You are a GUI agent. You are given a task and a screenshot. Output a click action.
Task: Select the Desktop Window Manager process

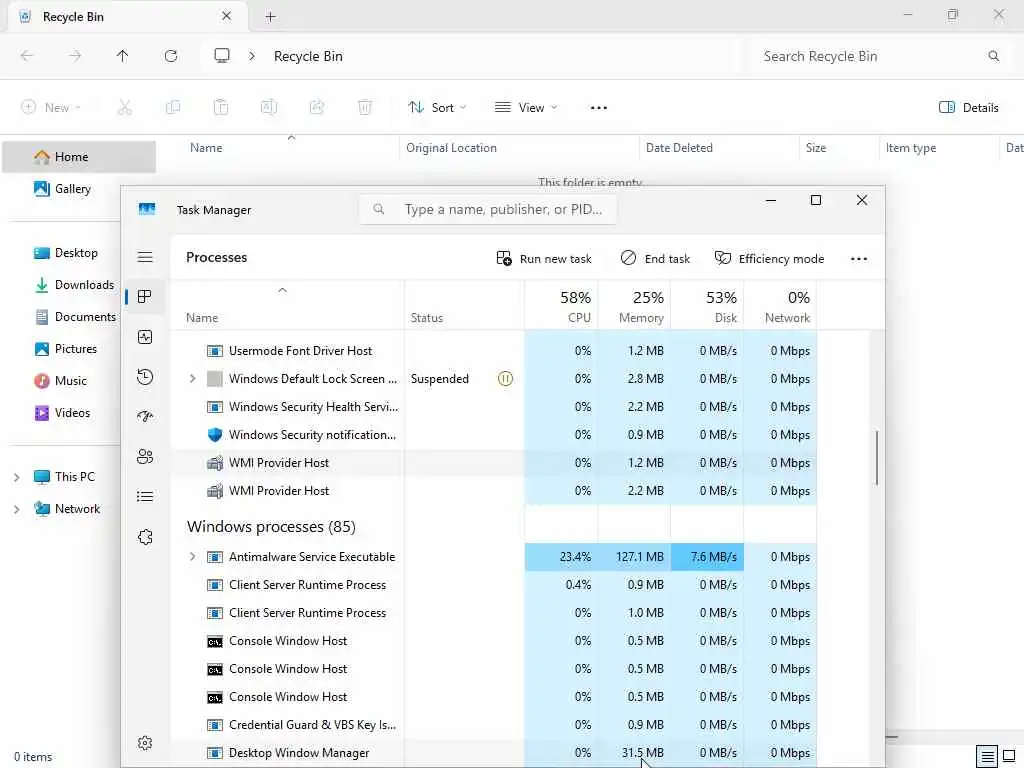pyautogui.click(x=494, y=753)
